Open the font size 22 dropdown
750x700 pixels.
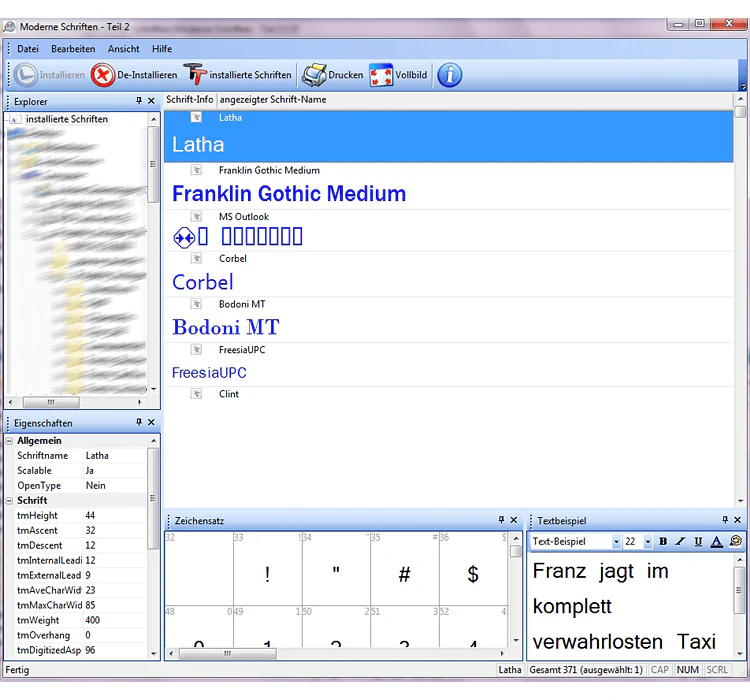pyautogui.click(x=648, y=542)
